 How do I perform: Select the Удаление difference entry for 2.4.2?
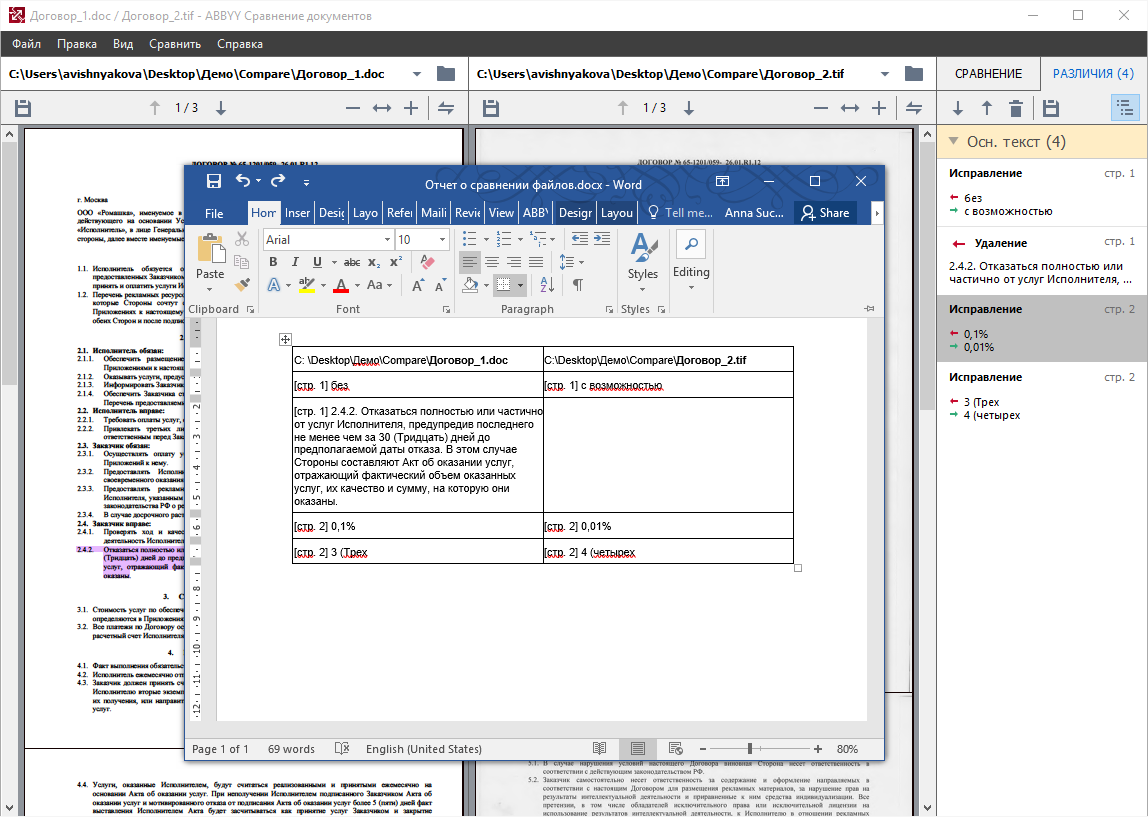coord(1041,259)
